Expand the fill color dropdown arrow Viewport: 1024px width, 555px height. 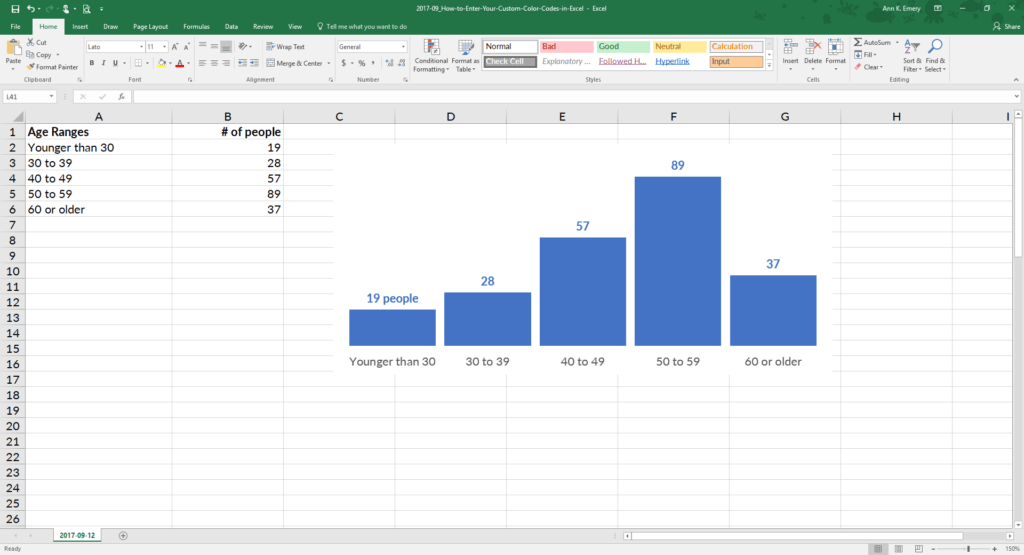(x=170, y=63)
